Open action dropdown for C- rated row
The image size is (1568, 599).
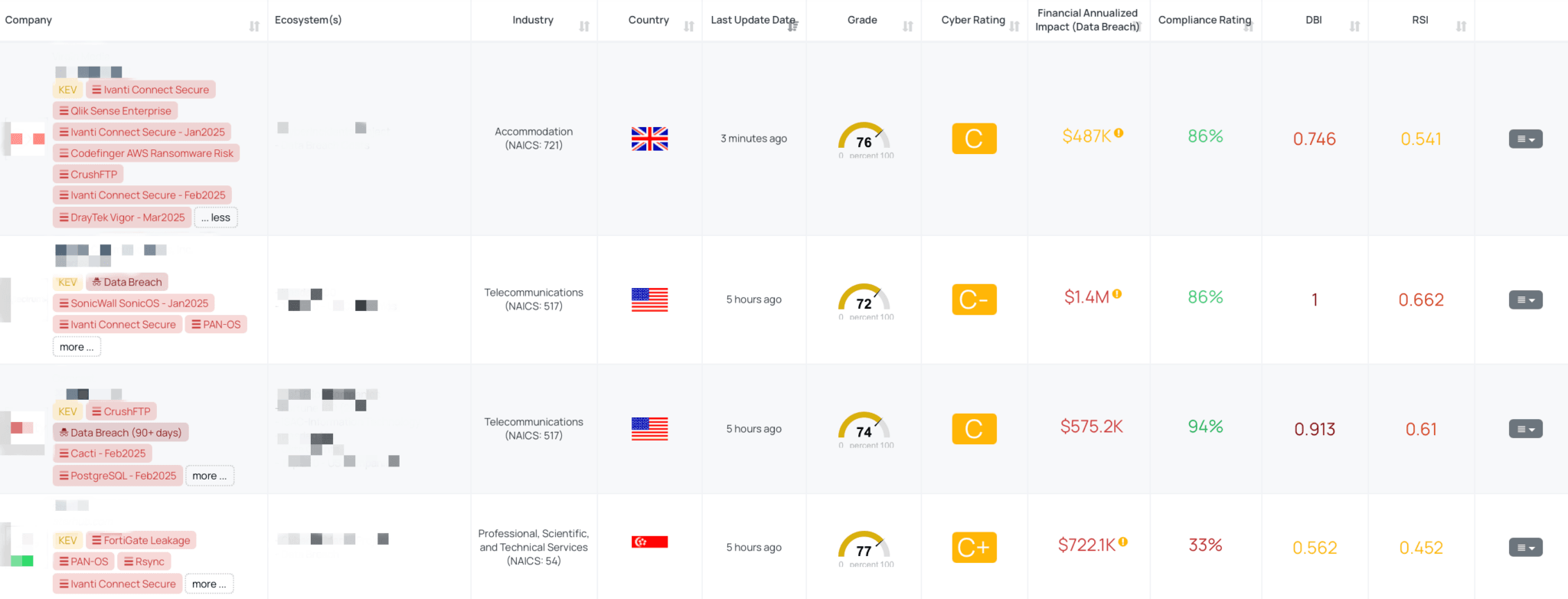pos(1525,300)
